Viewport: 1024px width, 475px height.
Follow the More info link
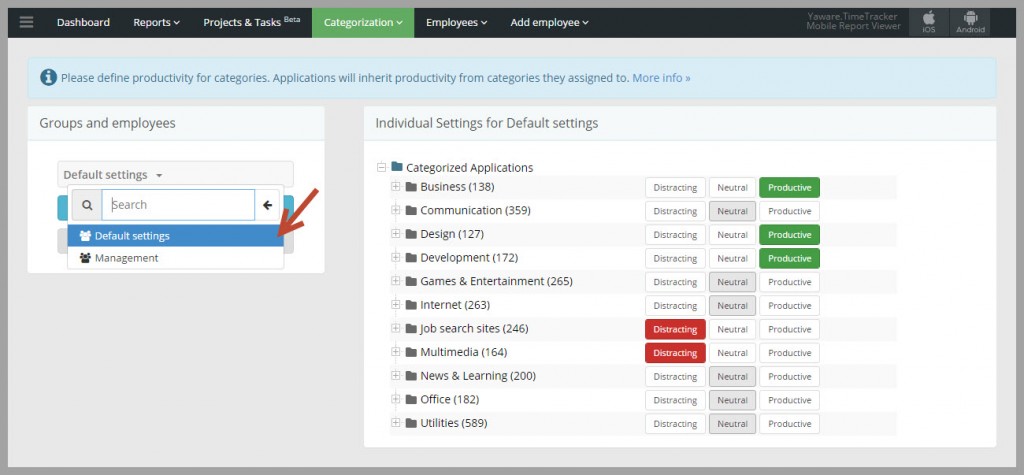coord(661,78)
